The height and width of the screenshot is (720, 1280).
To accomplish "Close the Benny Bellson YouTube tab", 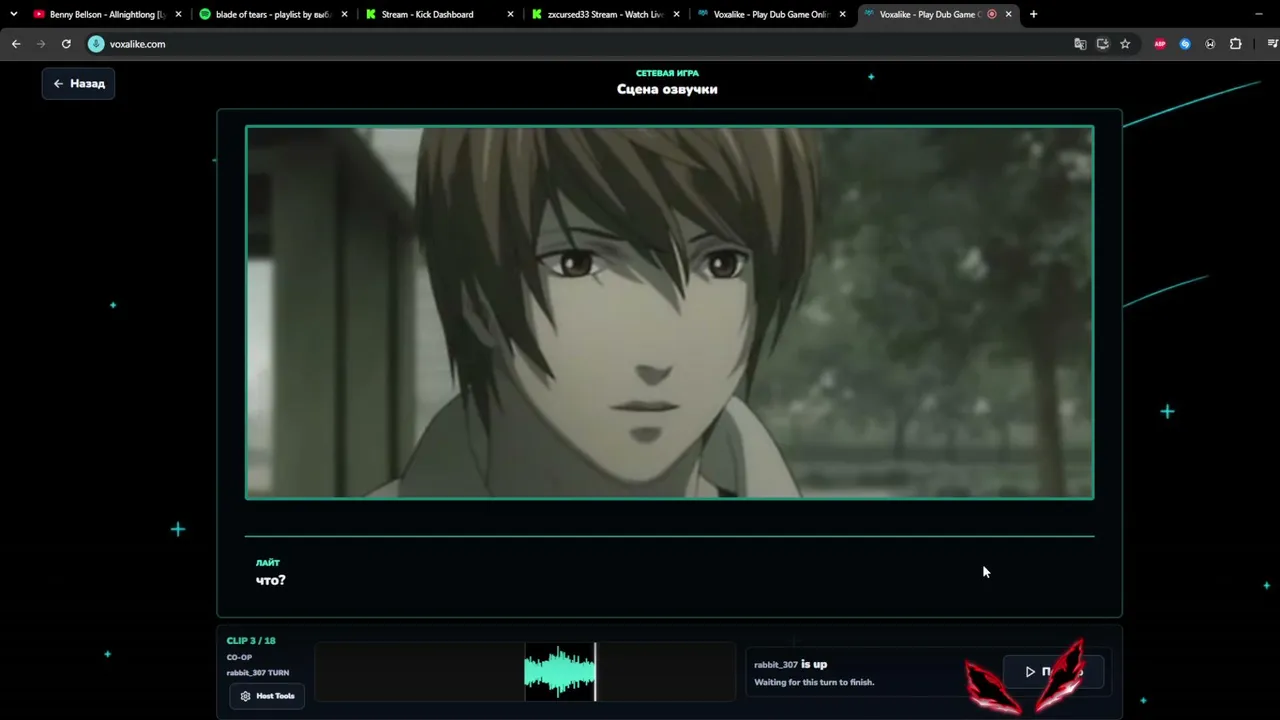I will pos(178,14).
